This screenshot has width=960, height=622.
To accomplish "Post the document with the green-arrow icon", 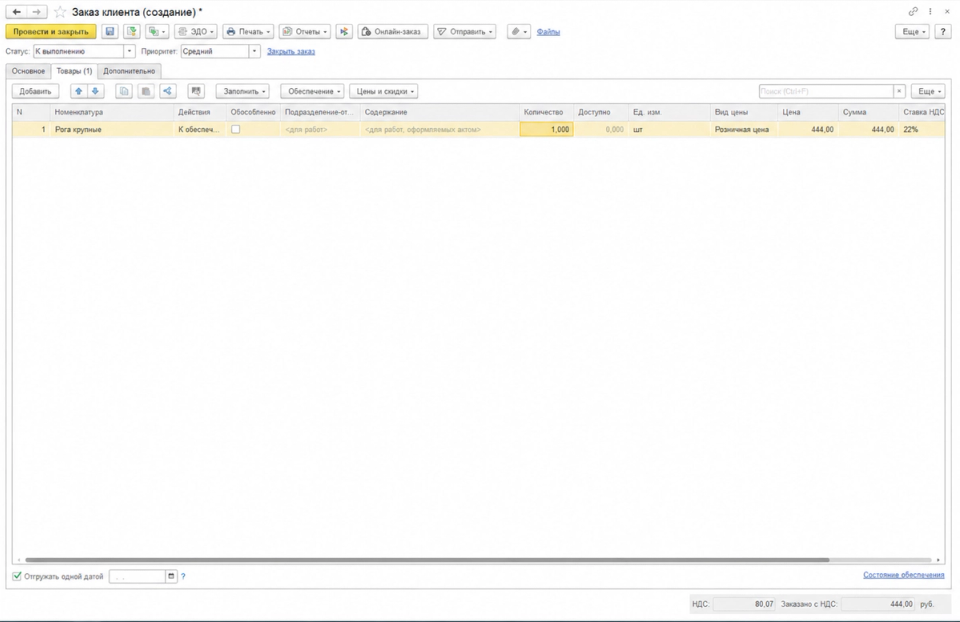I will 132,31.
